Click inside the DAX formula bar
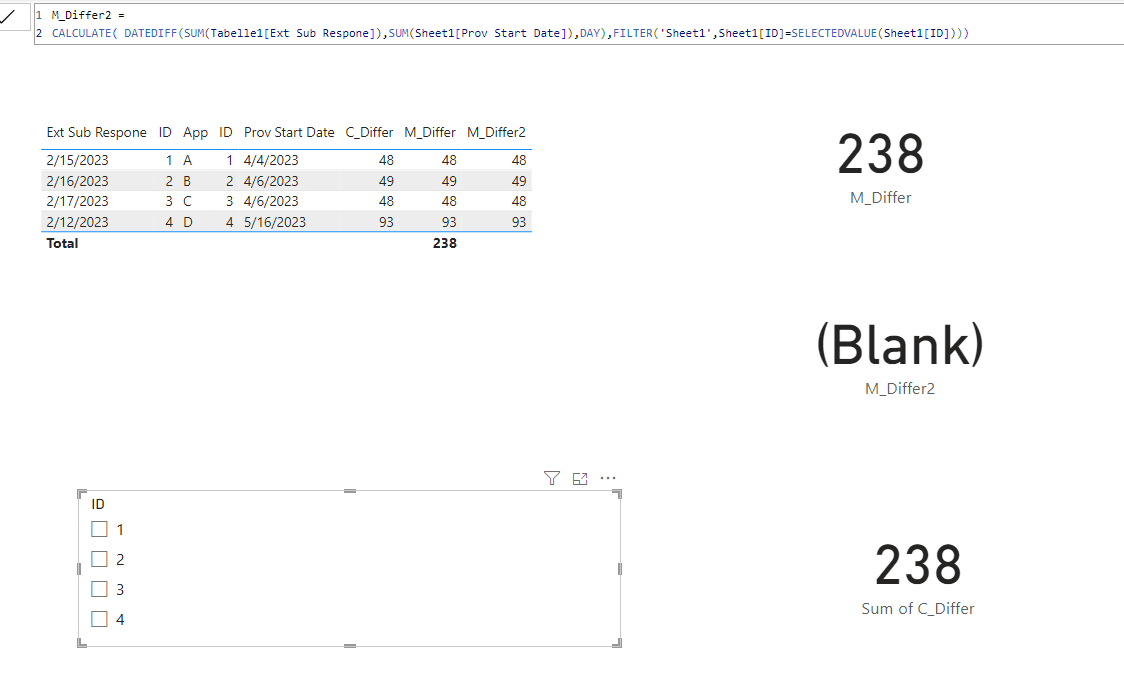 579,24
